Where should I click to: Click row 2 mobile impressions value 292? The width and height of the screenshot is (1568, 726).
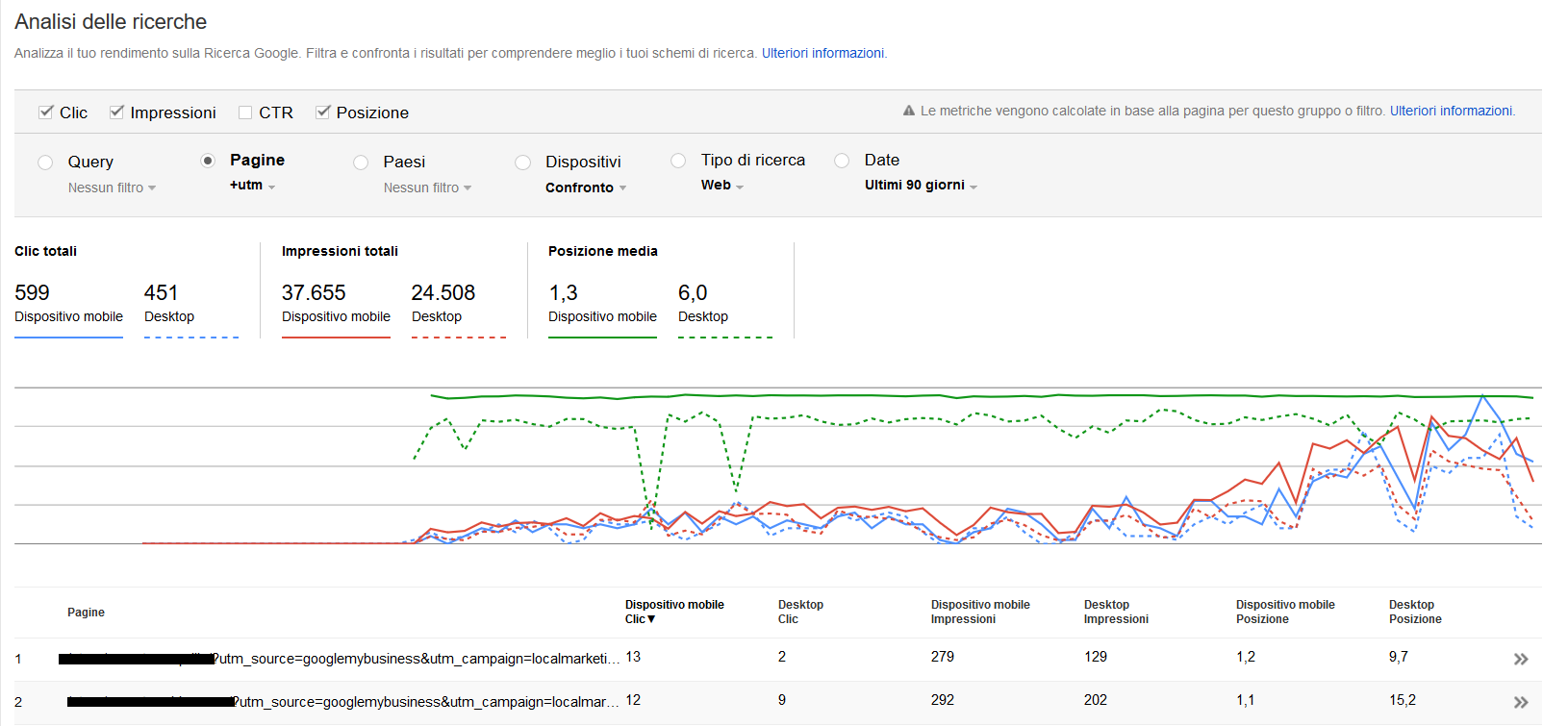click(943, 700)
